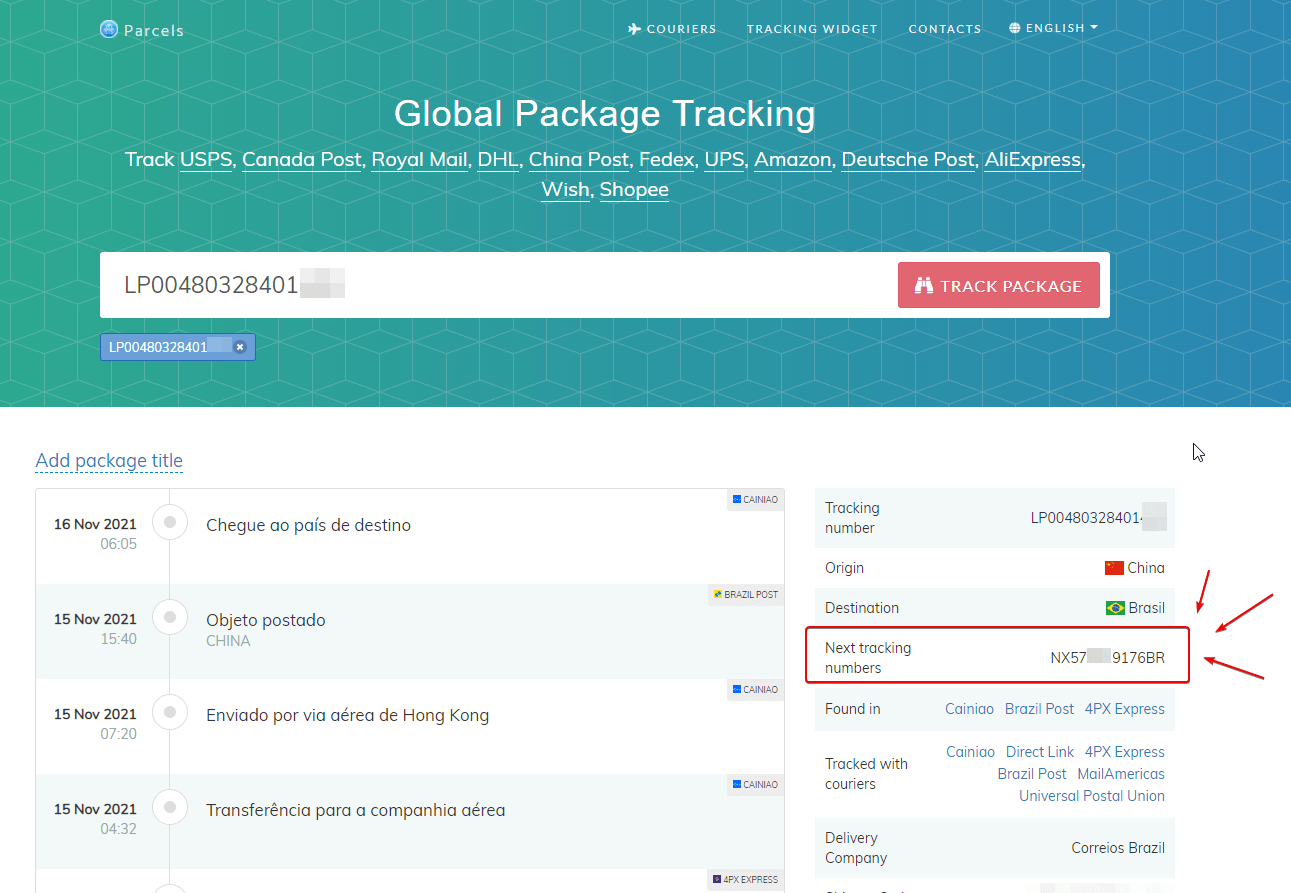
Task: Open the COURIERS menu
Action: tap(681, 29)
